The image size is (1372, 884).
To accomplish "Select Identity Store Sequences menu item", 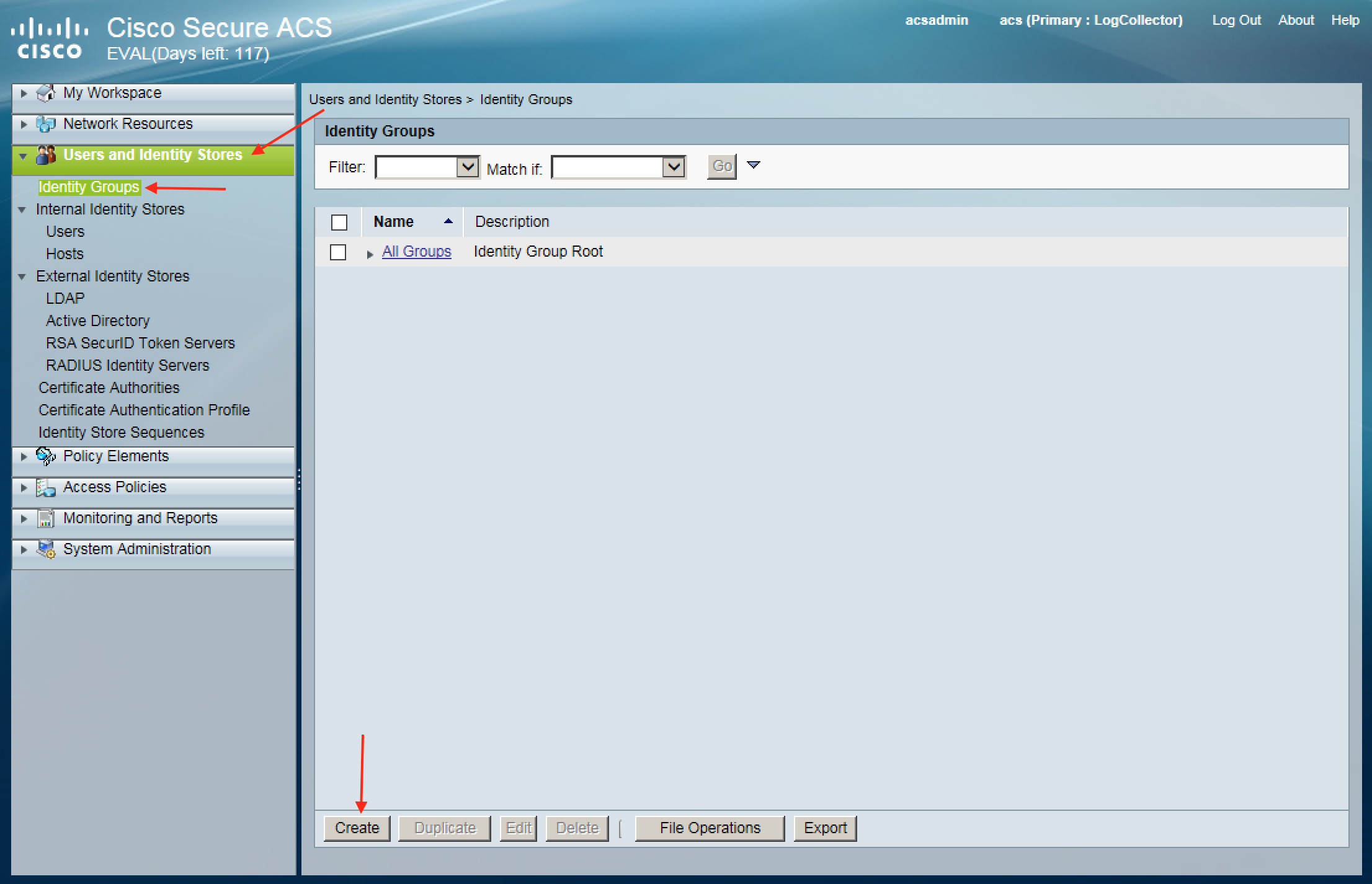I will pyautogui.click(x=121, y=432).
